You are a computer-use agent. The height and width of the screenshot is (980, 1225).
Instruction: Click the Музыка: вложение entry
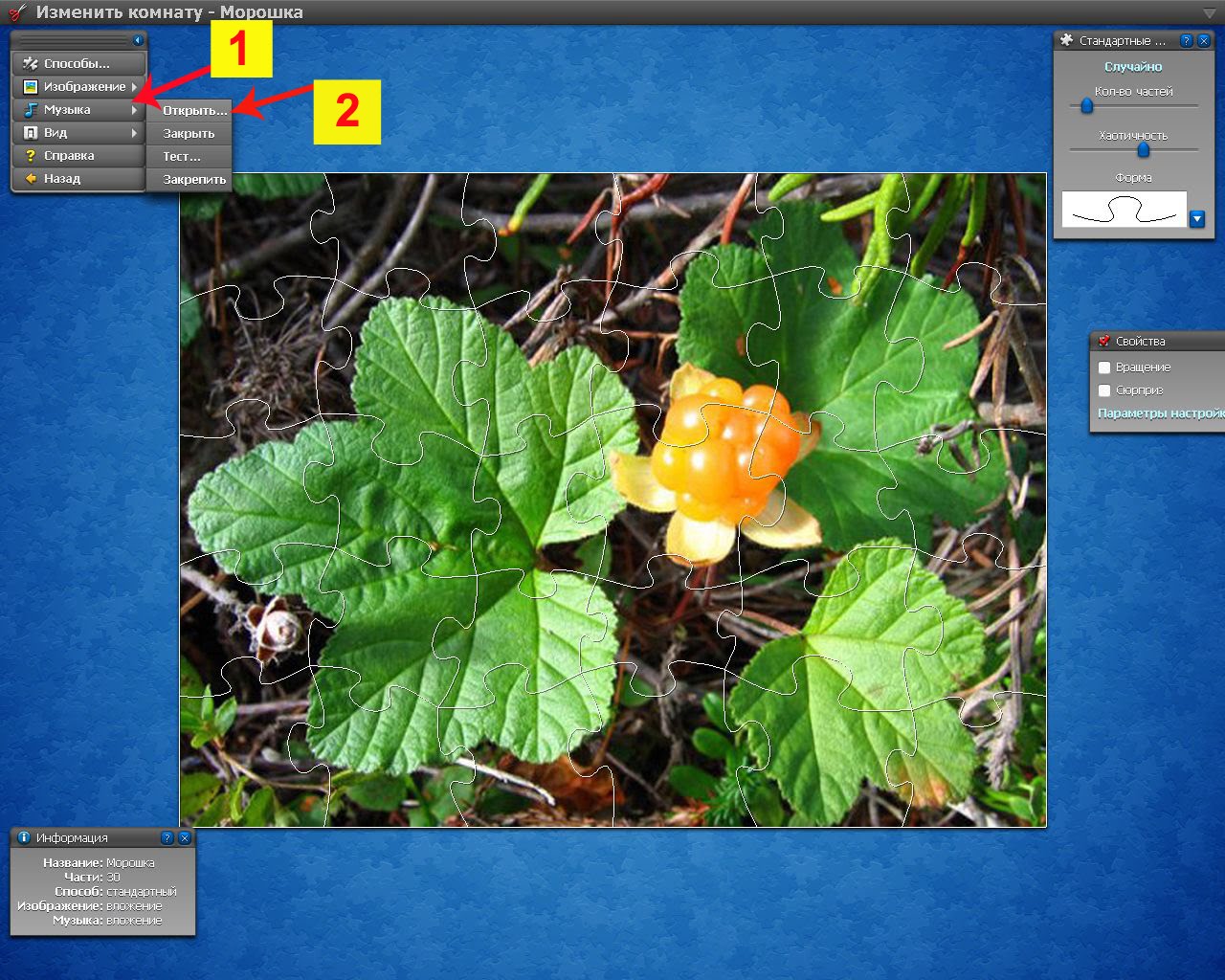tap(107, 920)
